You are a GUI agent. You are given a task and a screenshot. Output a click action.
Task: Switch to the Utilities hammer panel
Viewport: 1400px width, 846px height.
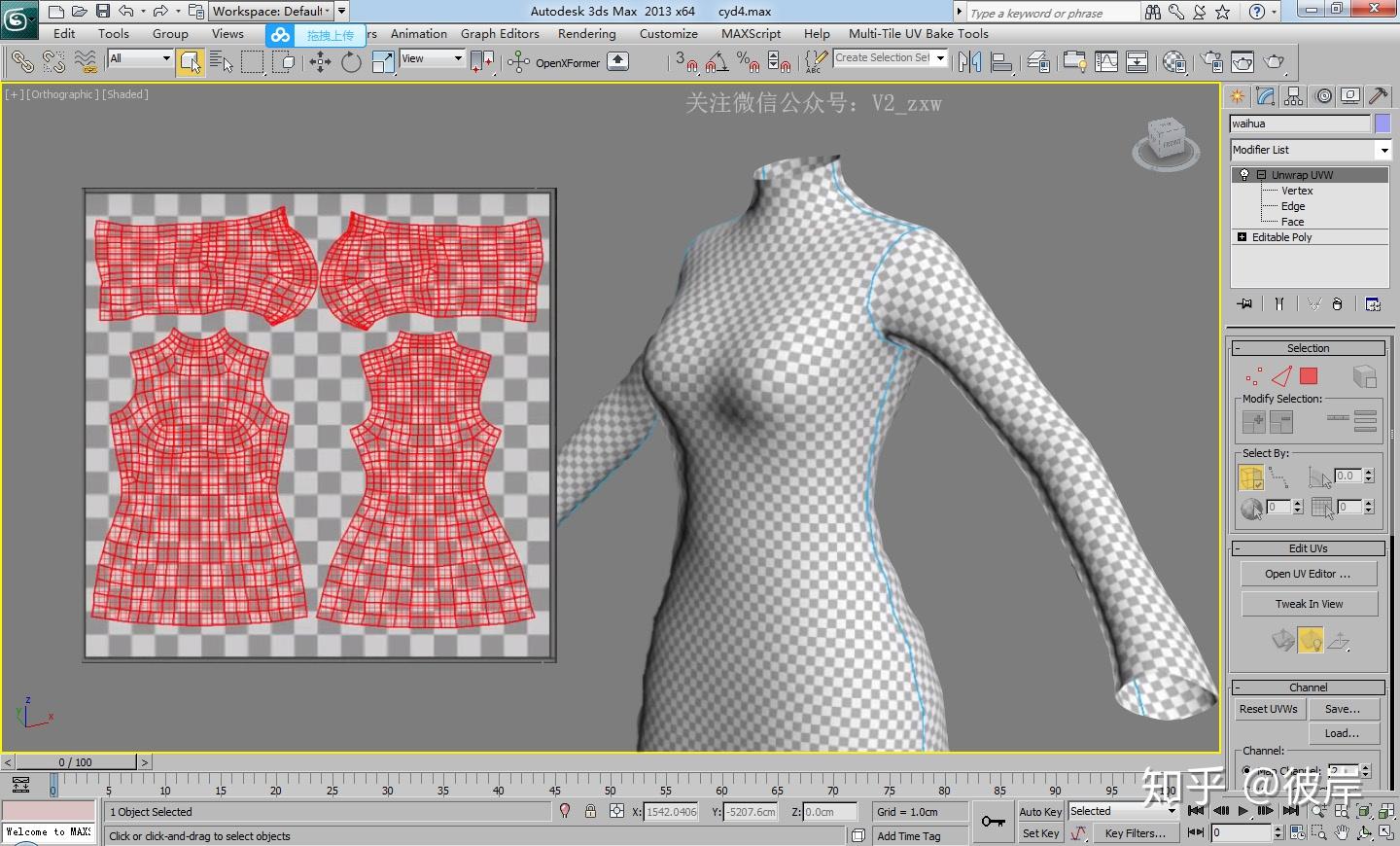pyautogui.click(x=1378, y=96)
